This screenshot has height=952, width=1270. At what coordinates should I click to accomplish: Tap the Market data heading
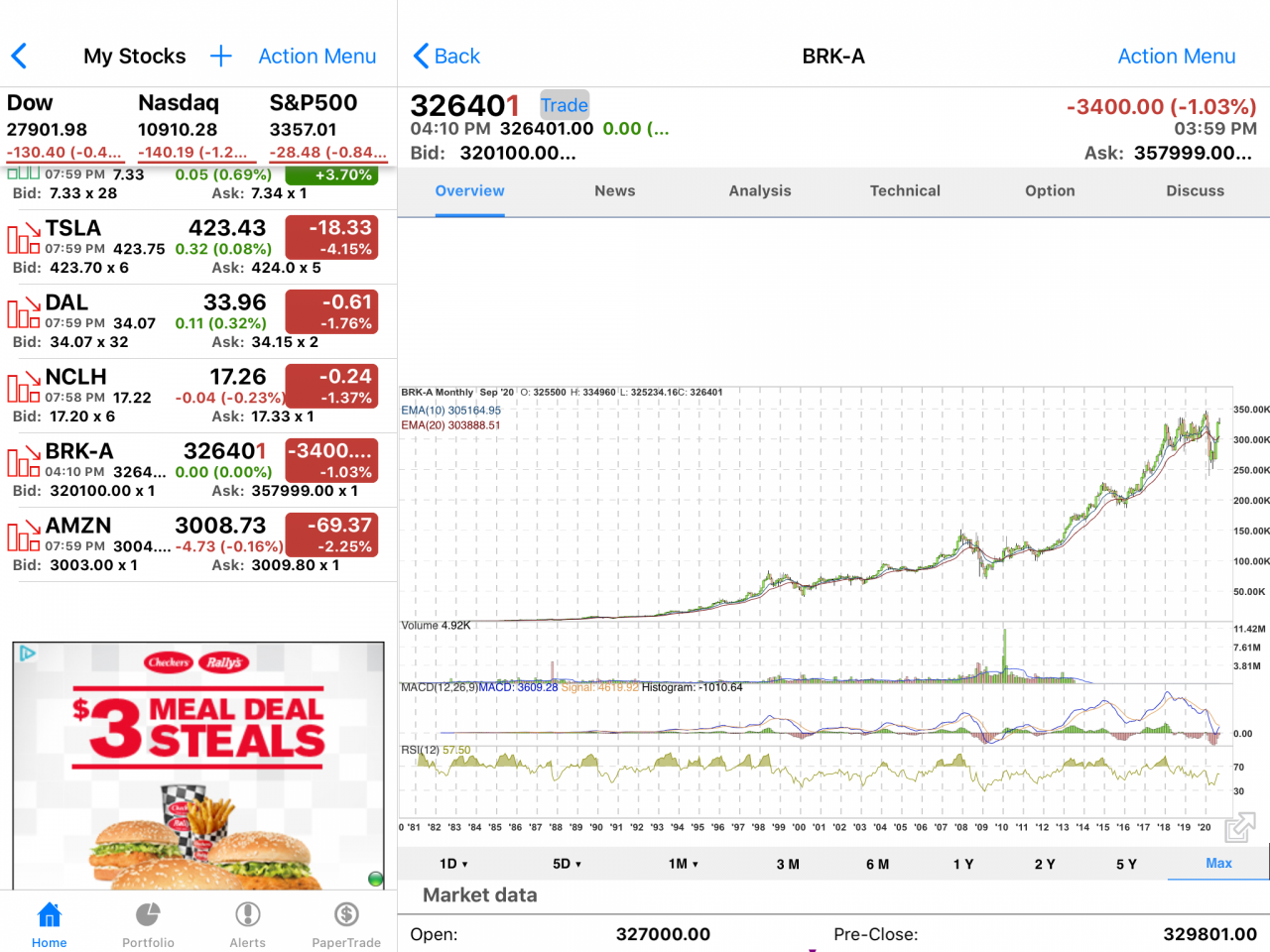click(480, 894)
